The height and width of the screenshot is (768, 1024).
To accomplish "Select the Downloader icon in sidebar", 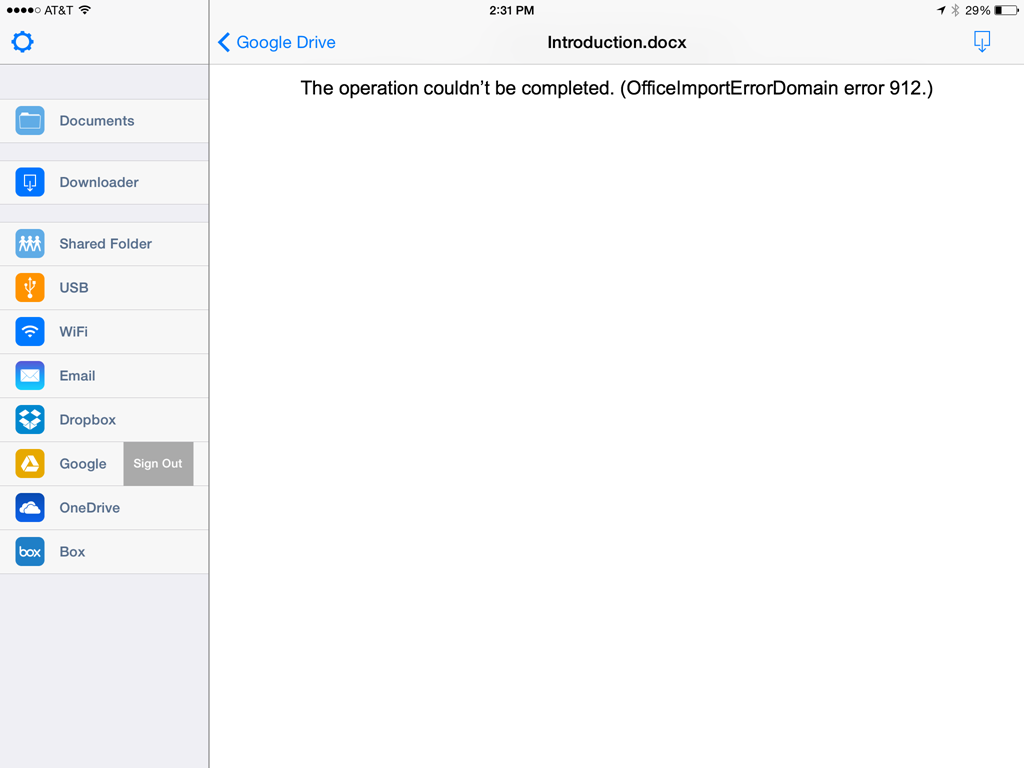I will pos(30,182).
